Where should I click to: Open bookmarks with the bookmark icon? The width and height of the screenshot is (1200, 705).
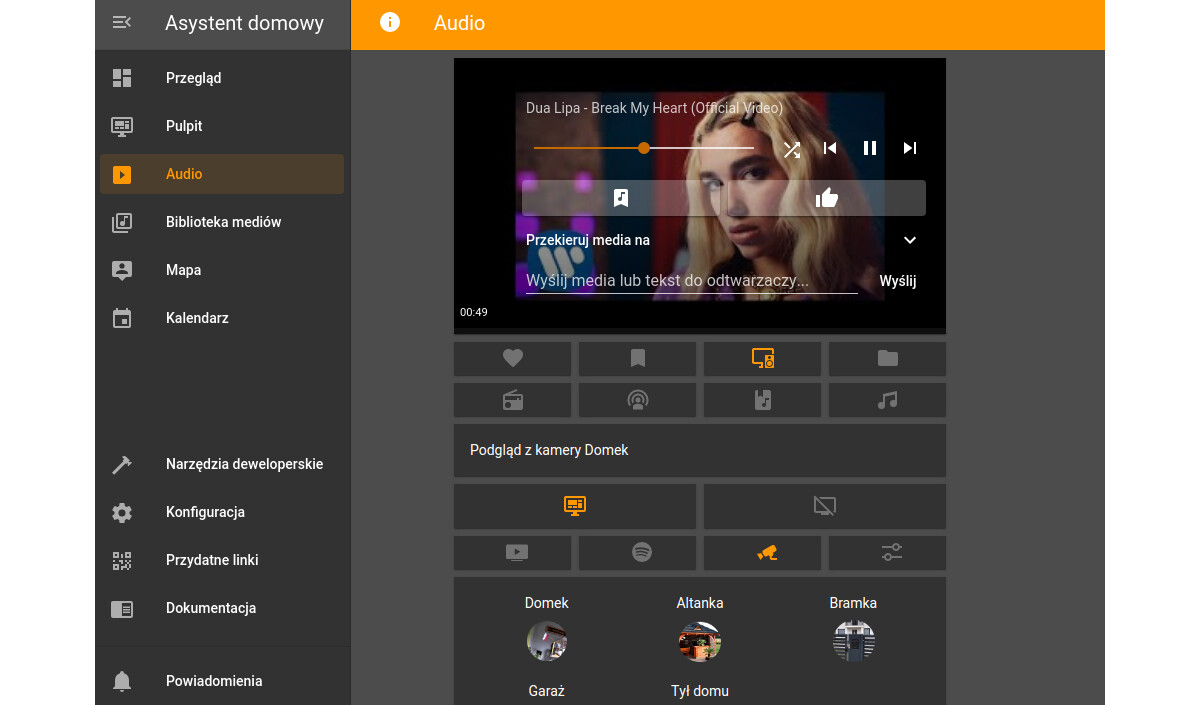pyautogui.click(x=638, y=358)
